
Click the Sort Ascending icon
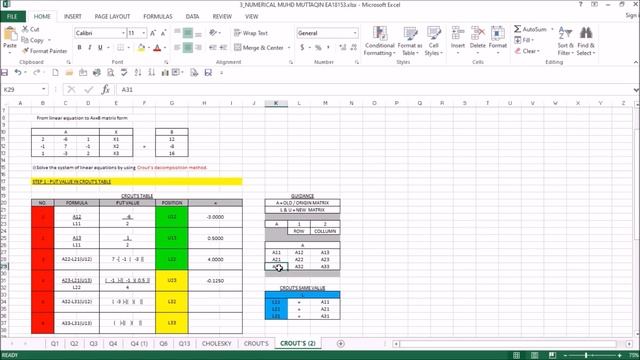(138, 73)
